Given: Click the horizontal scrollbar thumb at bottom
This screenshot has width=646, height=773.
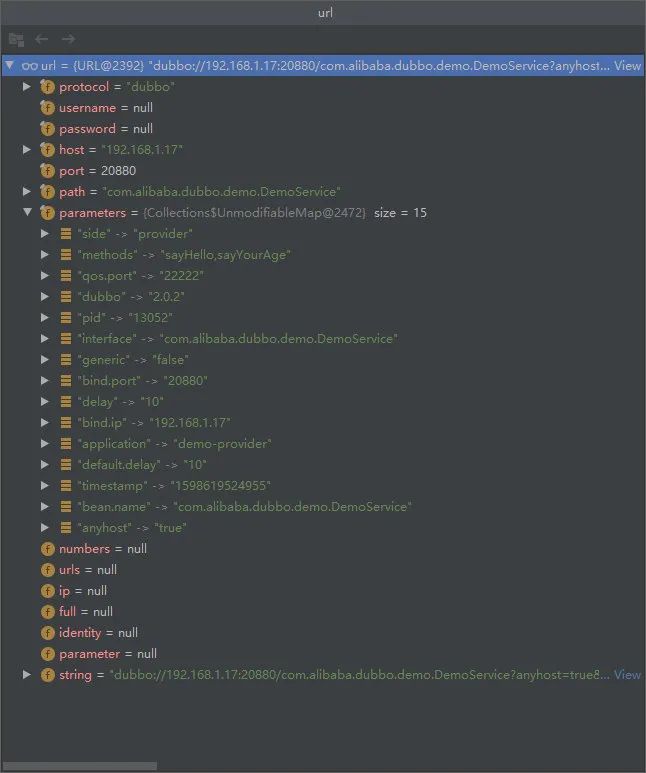Looking at the screenshot, I should (79, 766).
